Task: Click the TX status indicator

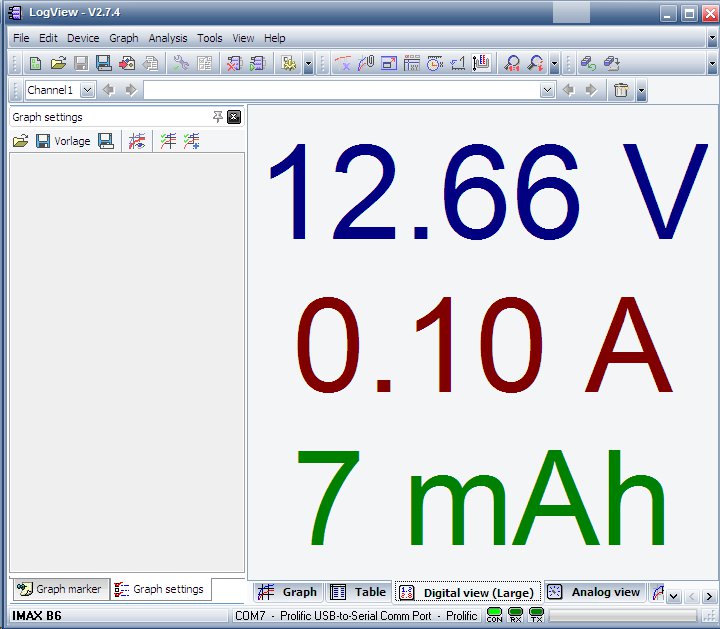Action: tap(537, 615)
